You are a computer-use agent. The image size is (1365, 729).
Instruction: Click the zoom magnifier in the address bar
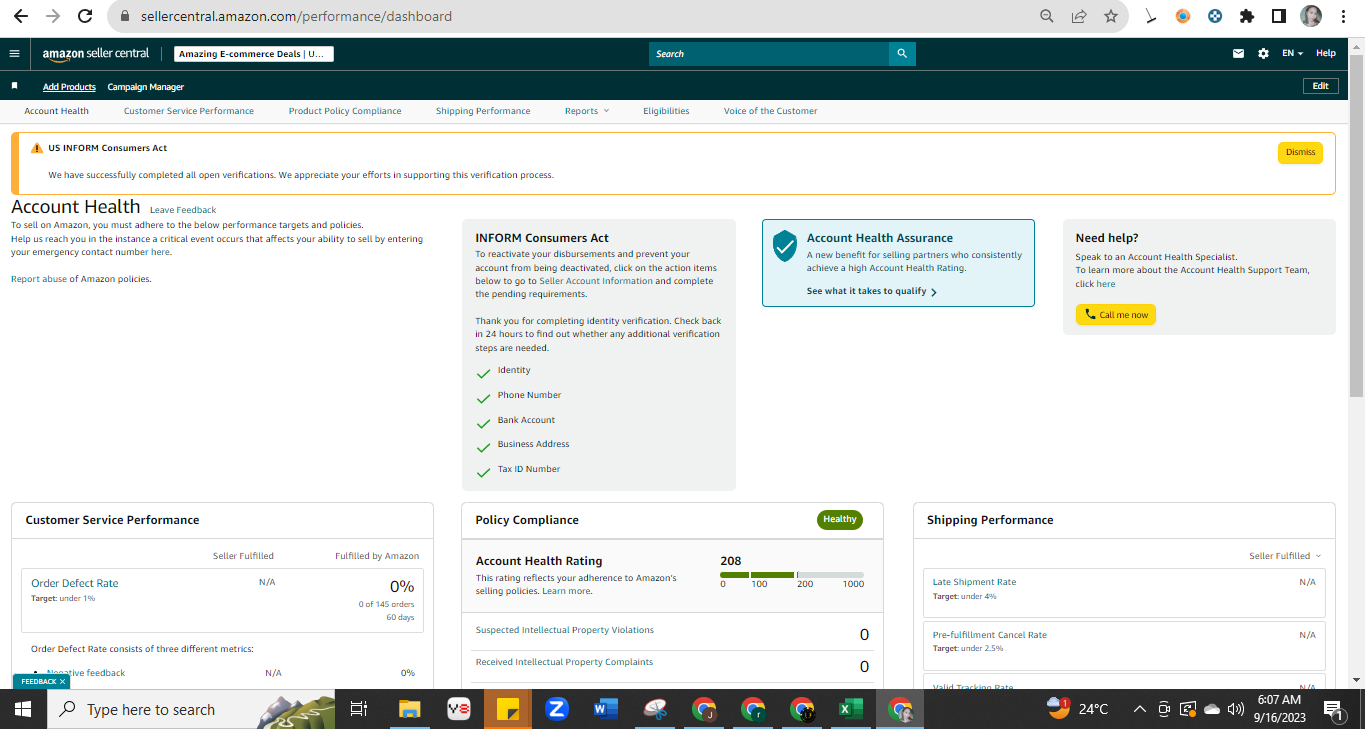click(x=1047, y=16)
